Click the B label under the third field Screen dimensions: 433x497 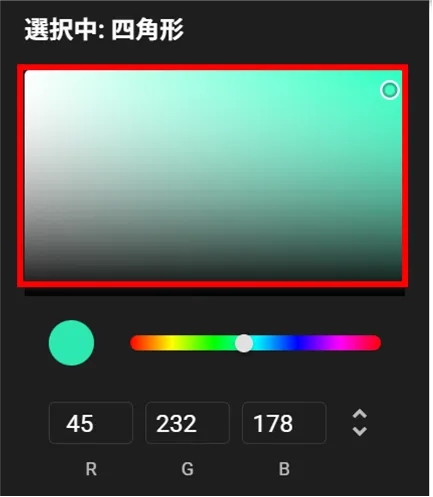click(x=284, y=469)
